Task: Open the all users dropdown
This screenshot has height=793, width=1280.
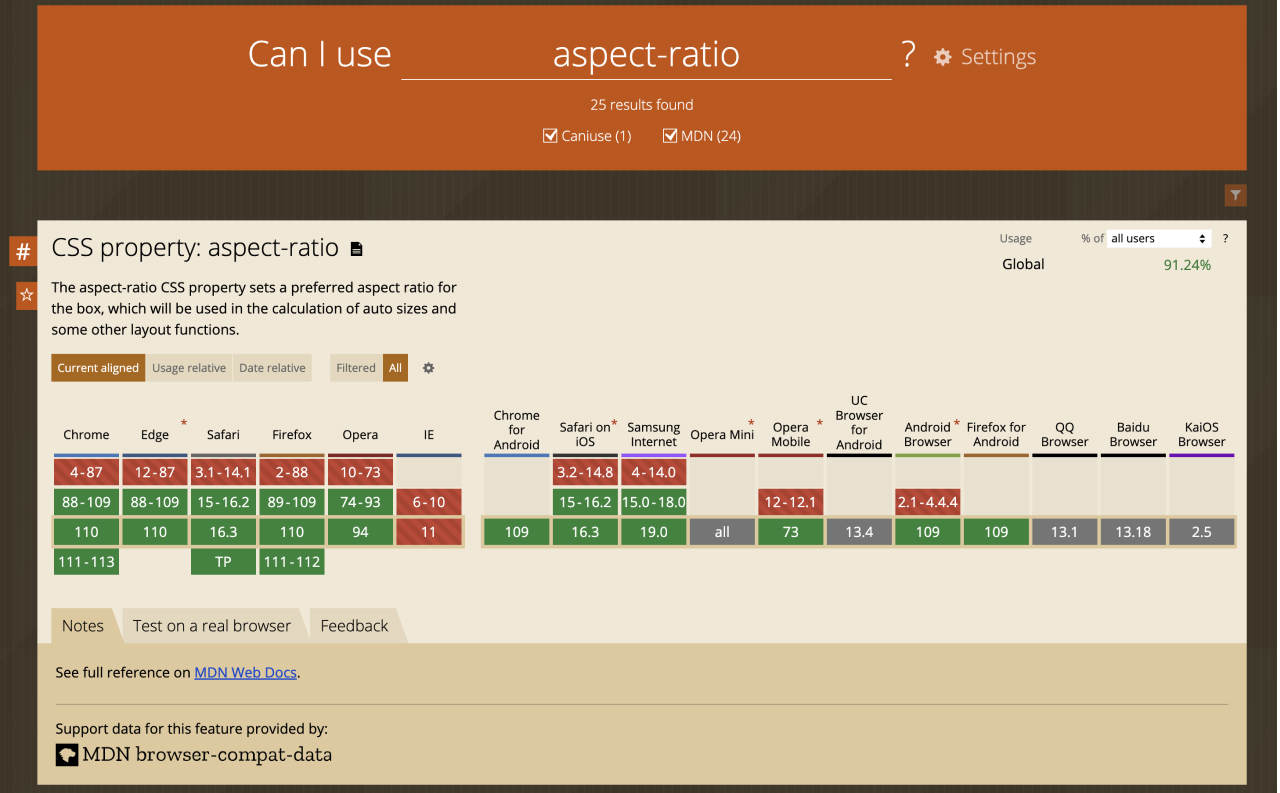Action: point(1158,238)
